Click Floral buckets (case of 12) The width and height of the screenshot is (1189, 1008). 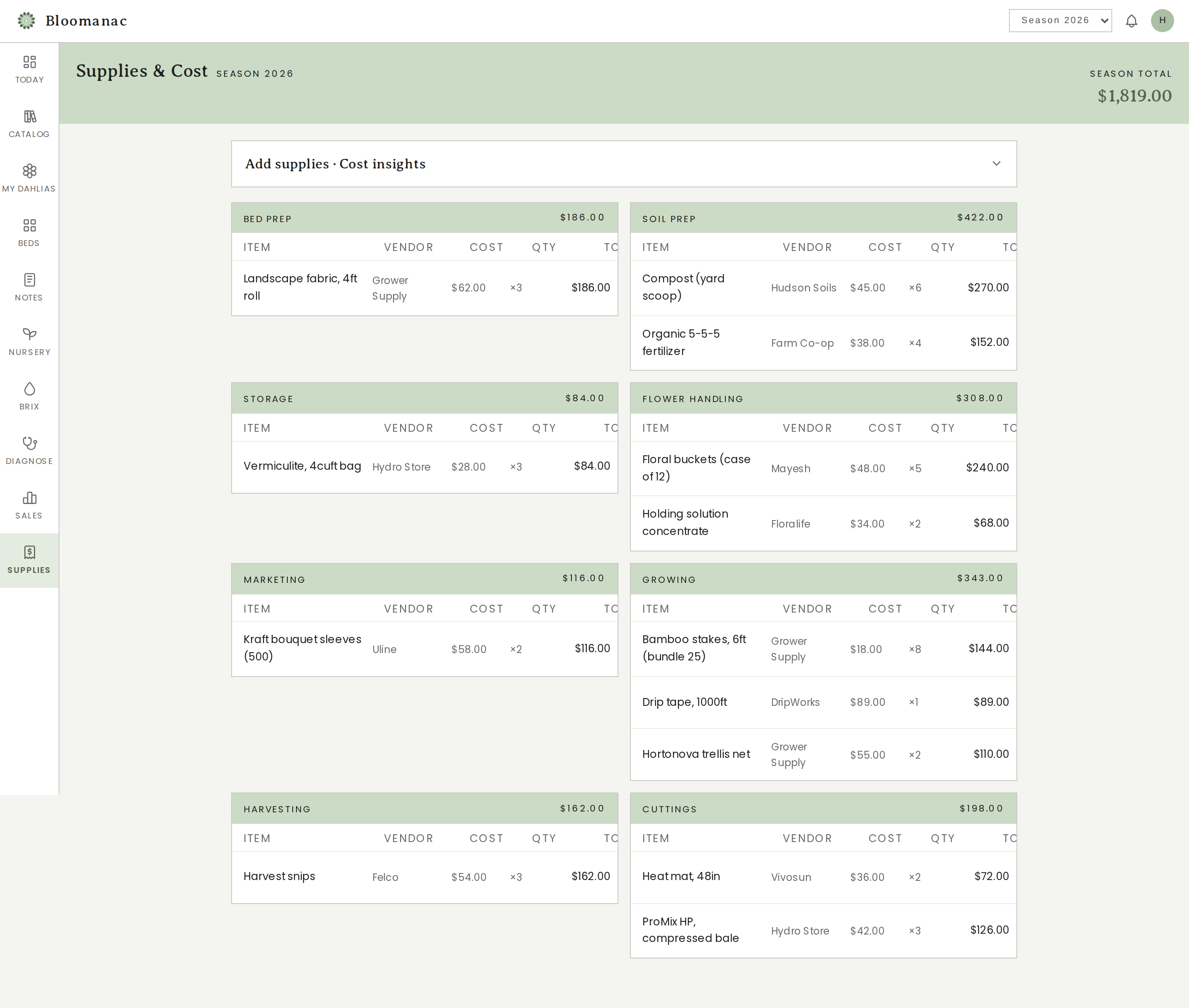click(696, 467)
